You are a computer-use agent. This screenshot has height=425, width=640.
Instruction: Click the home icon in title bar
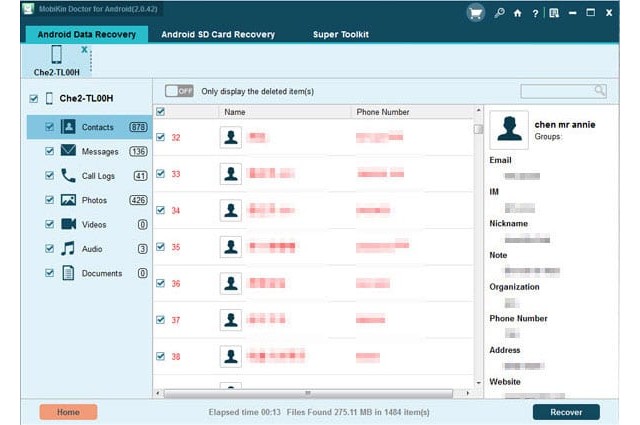click(x=517, y=13)
